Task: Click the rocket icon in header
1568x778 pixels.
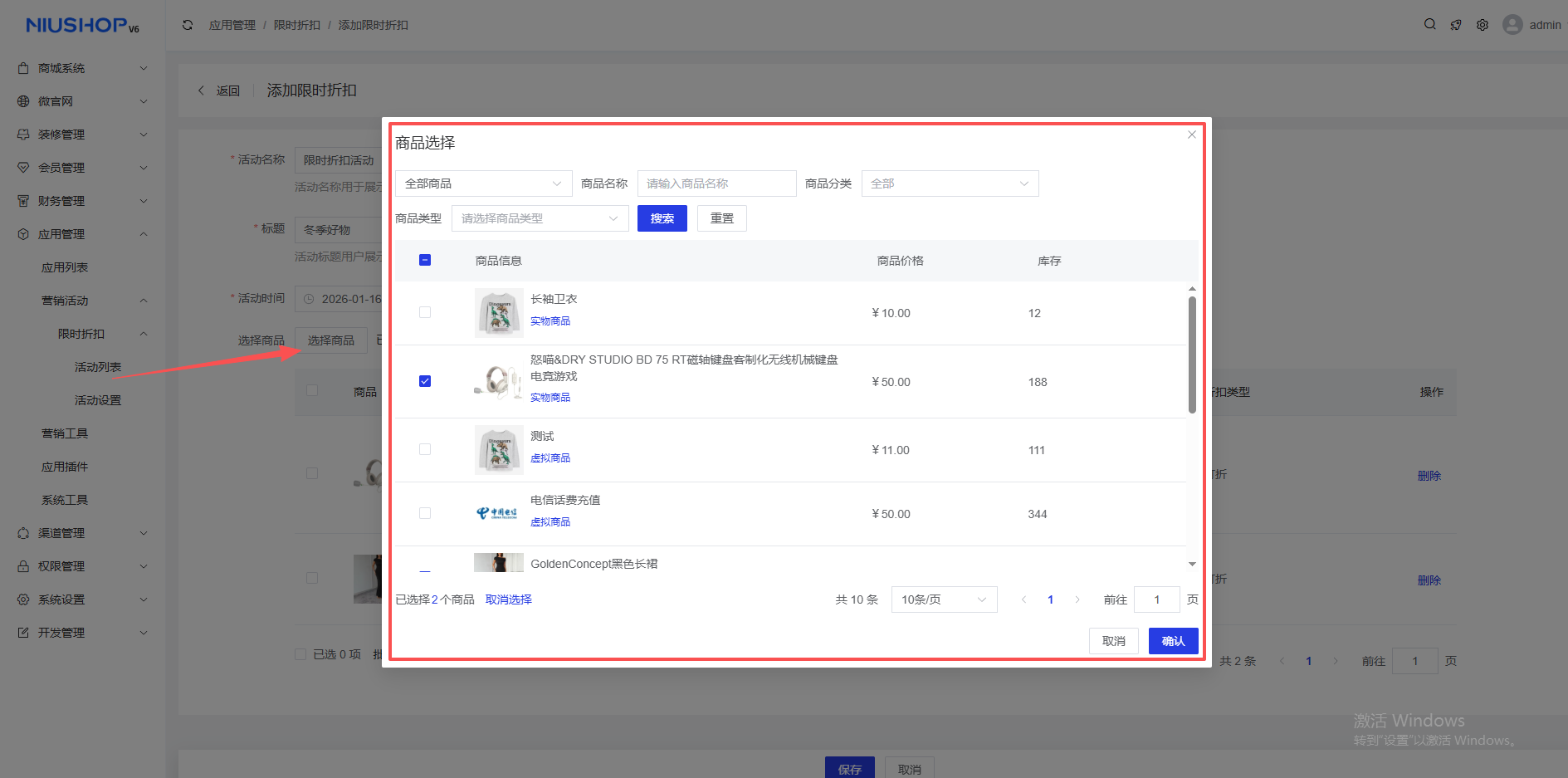Action: 1456,25
